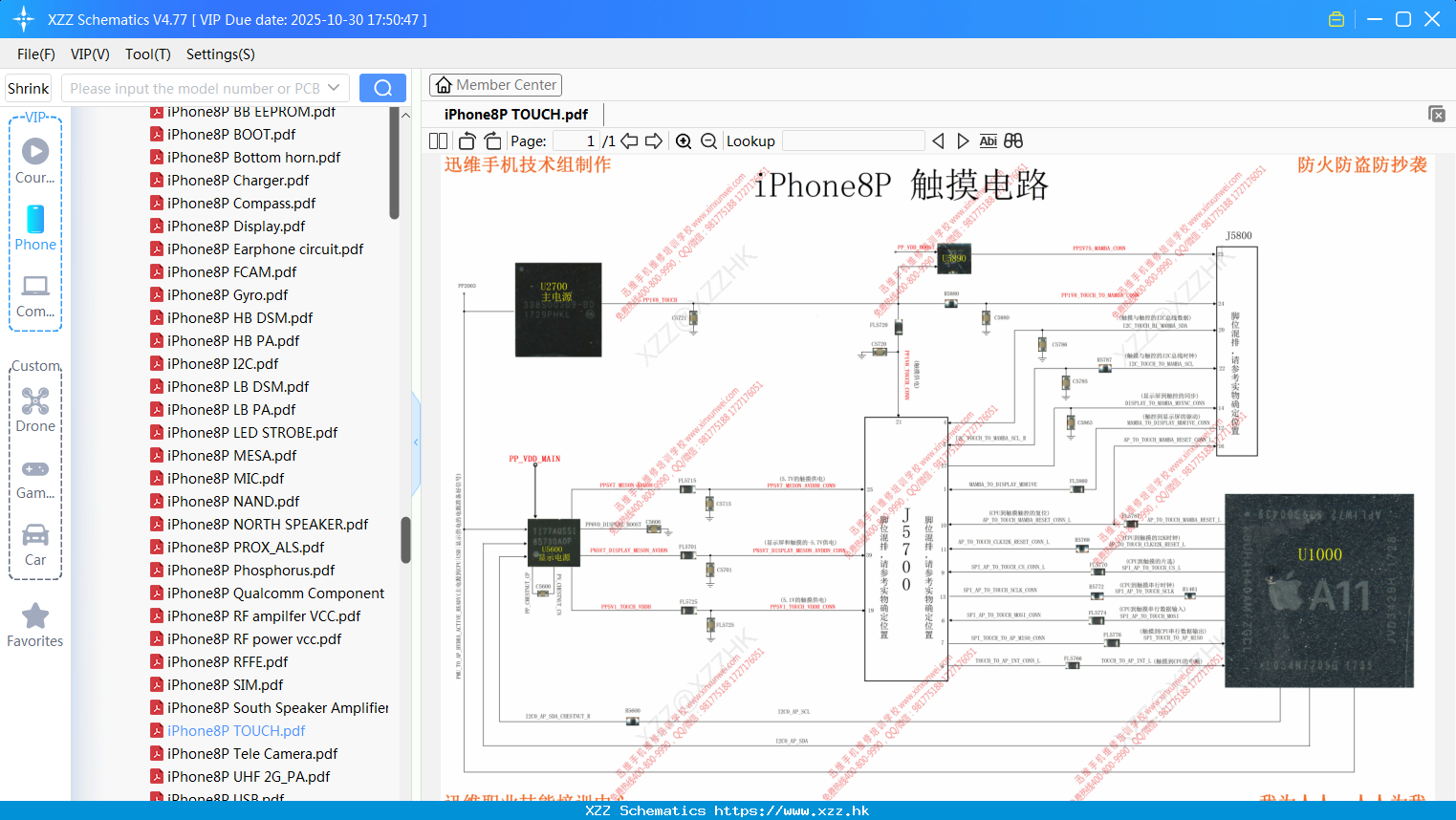The height and width of the screenshot is (820, 1456).
Task: Zoom out of the schematic
Action: click(x=708, y=140)
